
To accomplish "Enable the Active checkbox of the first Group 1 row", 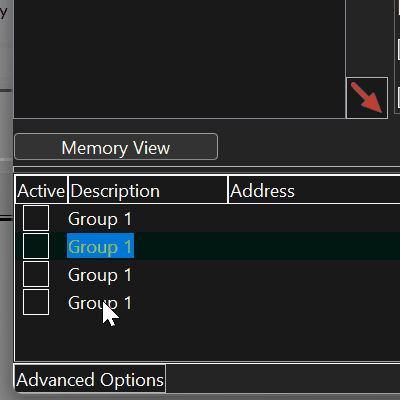I will click(36, 218).
